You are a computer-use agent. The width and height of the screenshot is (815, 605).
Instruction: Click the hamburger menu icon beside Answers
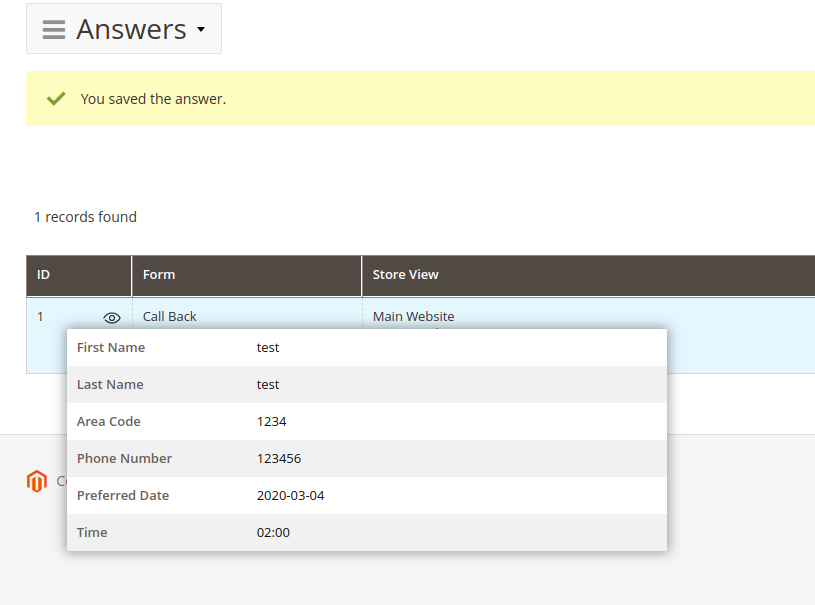tap(54, 30)
